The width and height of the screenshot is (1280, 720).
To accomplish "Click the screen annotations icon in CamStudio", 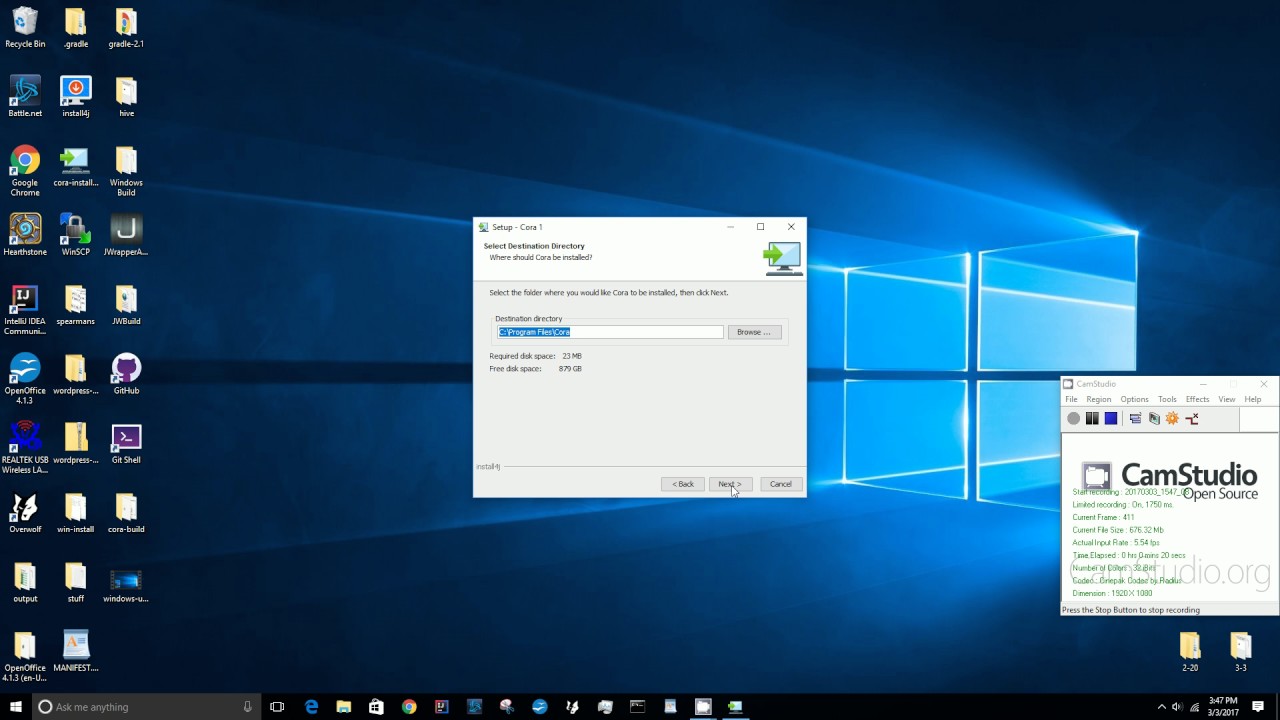I will (x=1154, y=419).
